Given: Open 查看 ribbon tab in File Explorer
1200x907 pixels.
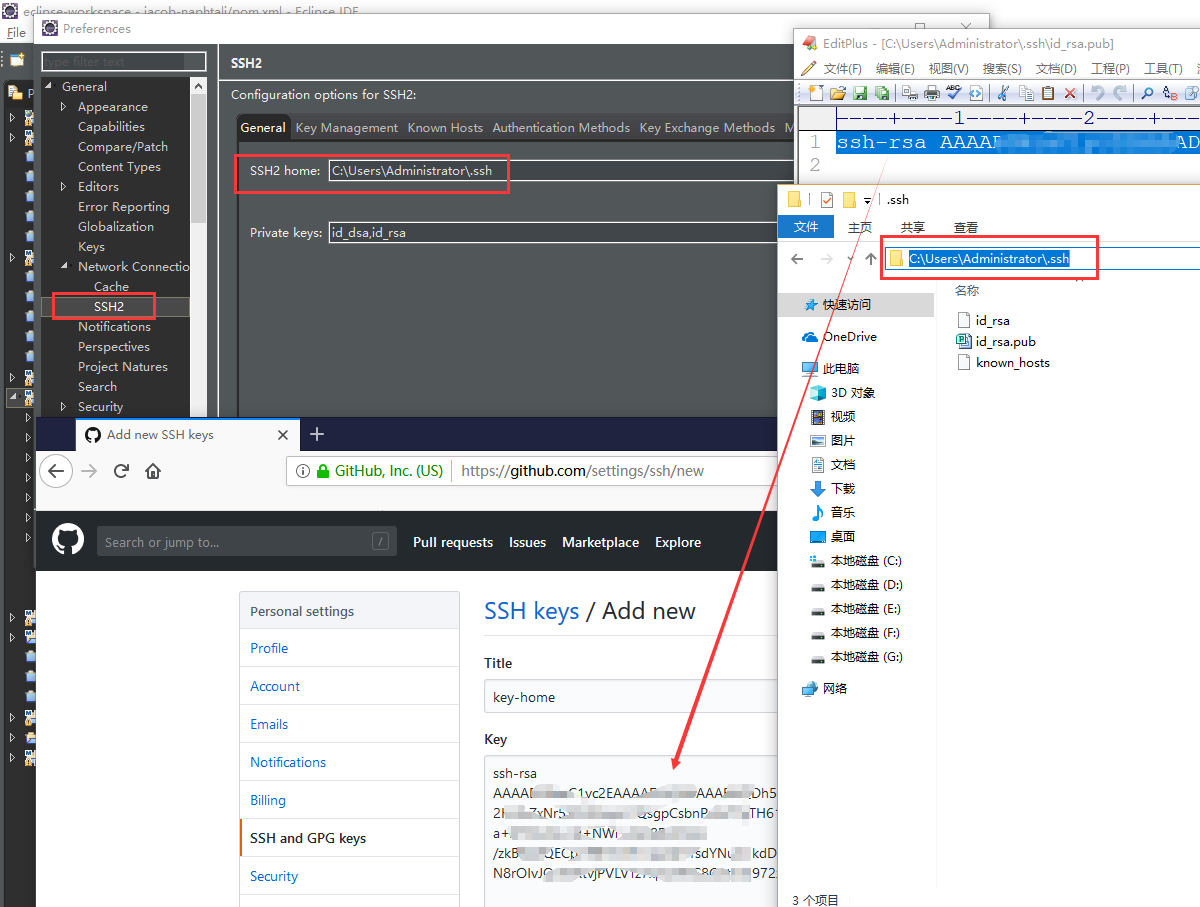Looking at the screenshot, I should (966, 228).
